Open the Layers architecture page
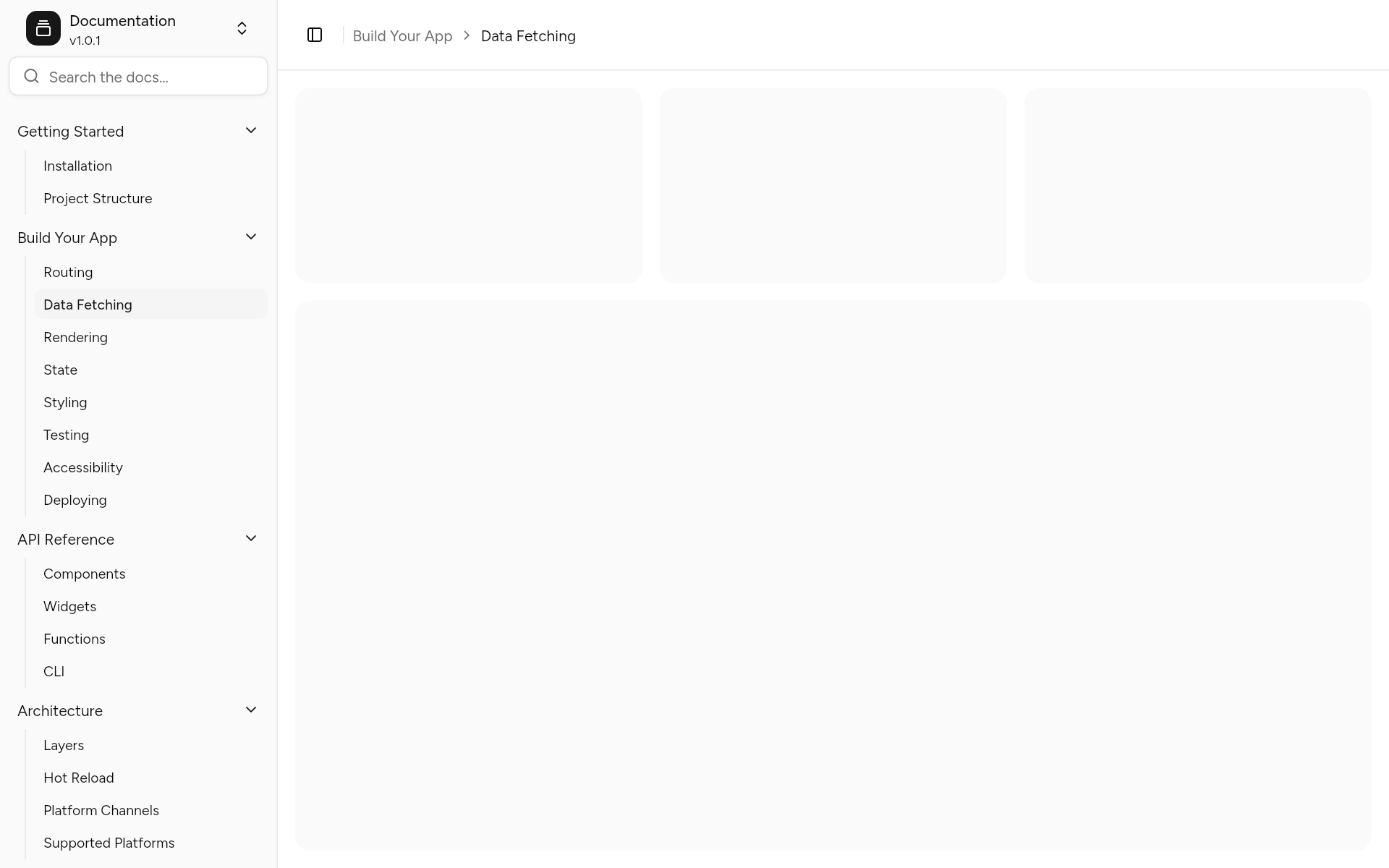The width and height of the screenshot is (1389, 868). [x=151, y=745]
